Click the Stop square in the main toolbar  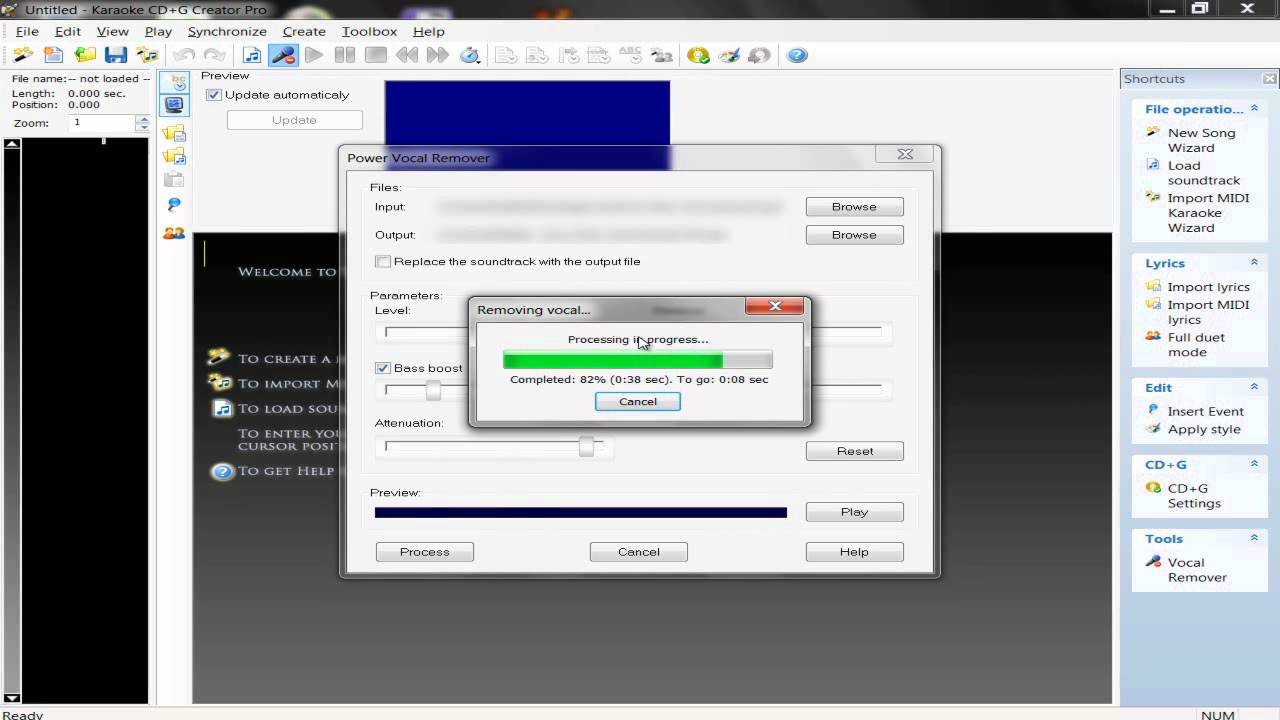click(376, 55)
